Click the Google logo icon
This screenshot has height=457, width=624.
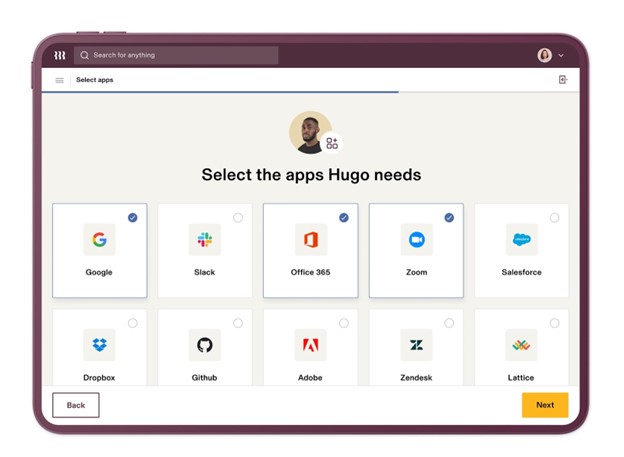tap(99, 240)
